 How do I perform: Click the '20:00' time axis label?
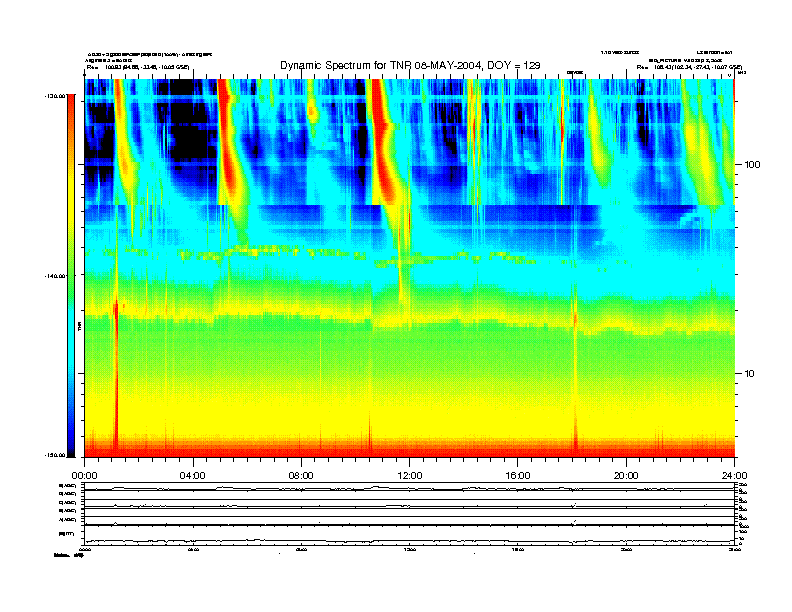pos(626,476)
